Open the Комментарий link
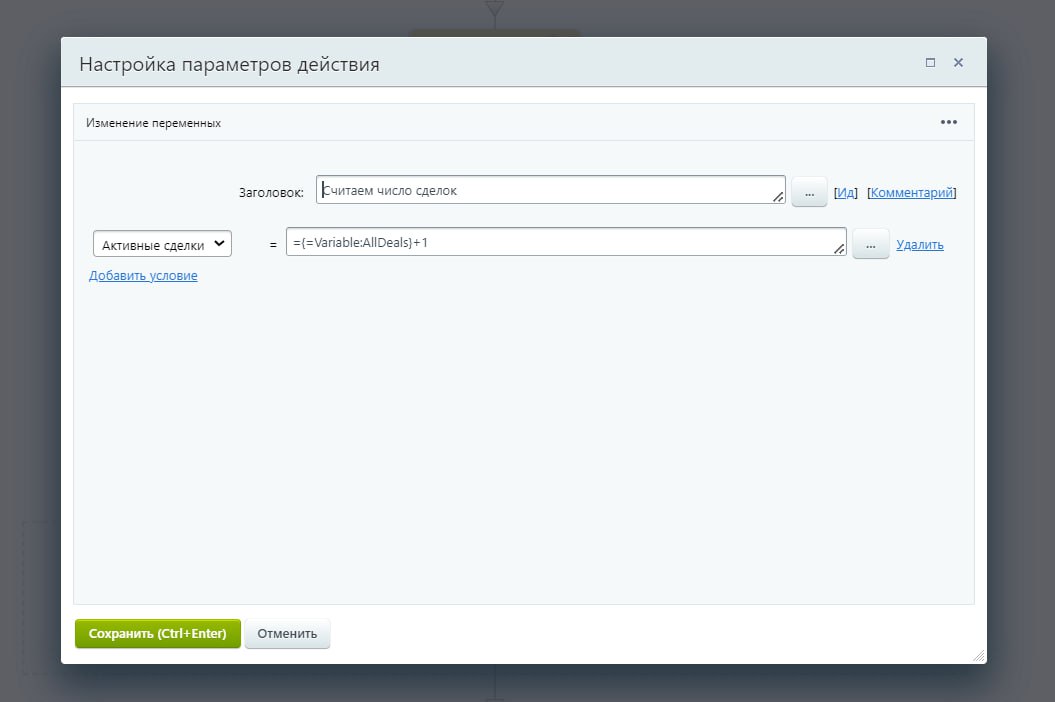 click(x=912, y=192)
